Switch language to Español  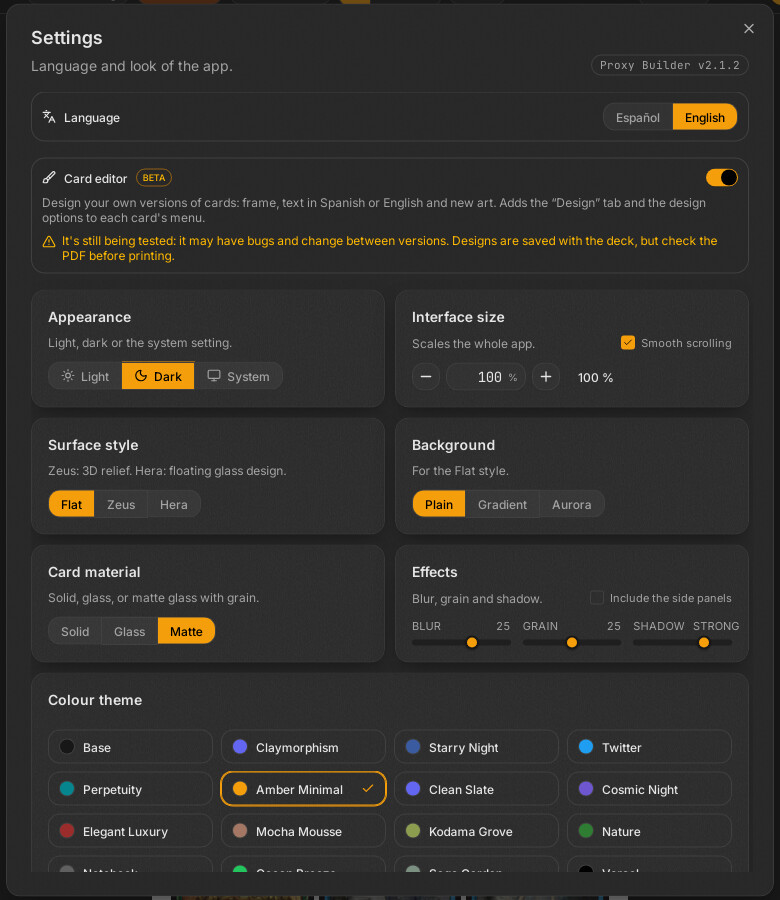638,118
